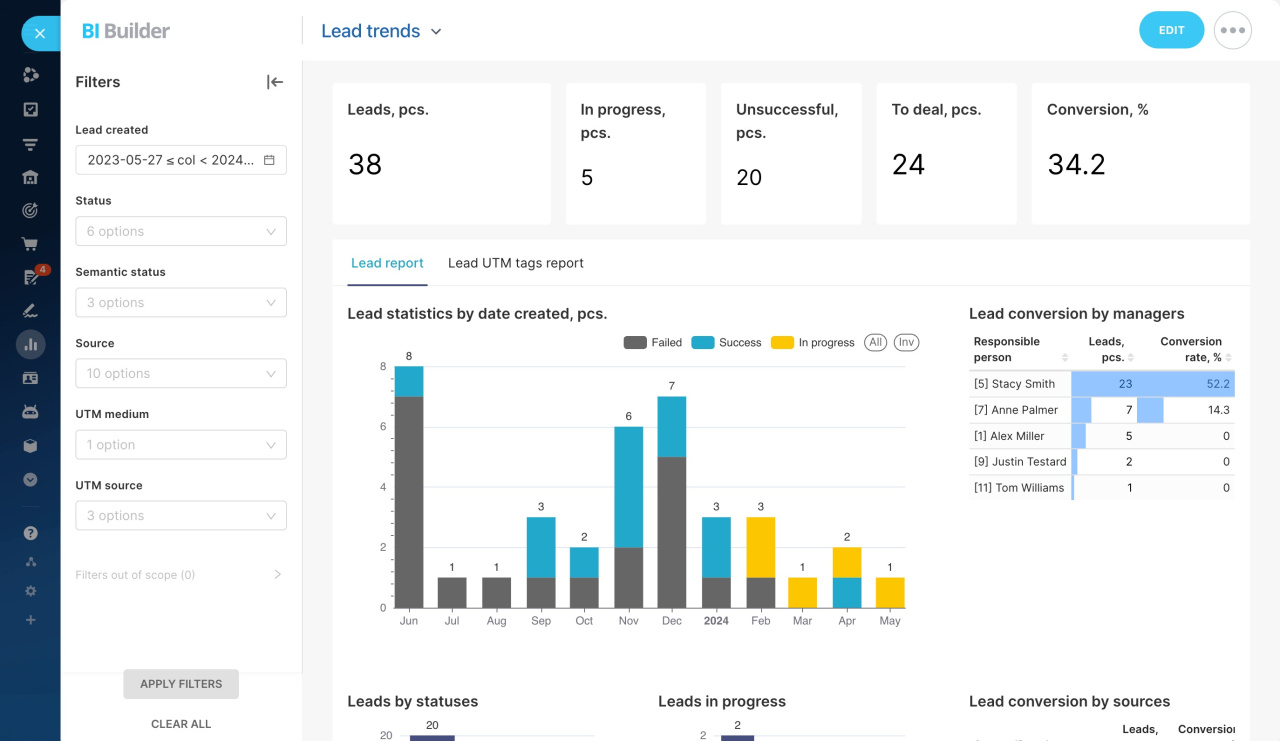Open the Lead trends dashboard dropdown
This screenshot has height=741, width=1280.
click(x=381, y=31)
